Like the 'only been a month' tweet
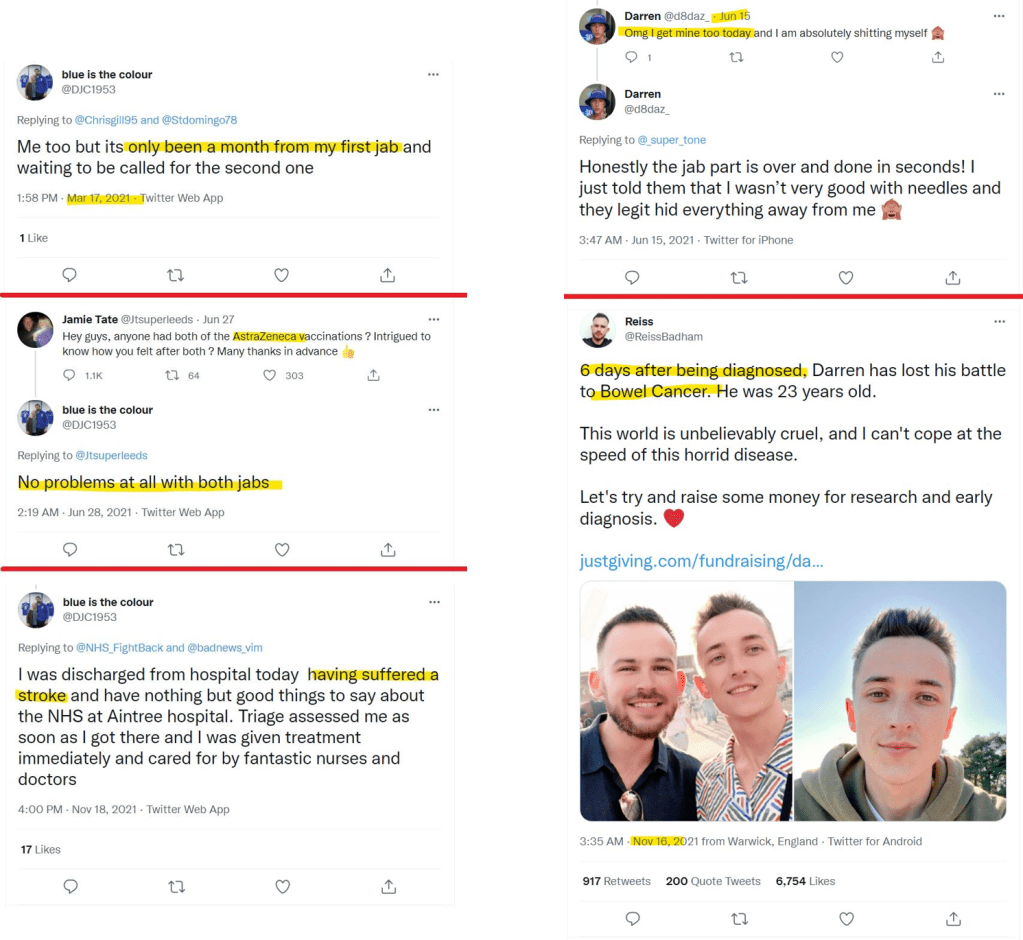This screenshot has height=940, width=1023. tap(281, 275)
